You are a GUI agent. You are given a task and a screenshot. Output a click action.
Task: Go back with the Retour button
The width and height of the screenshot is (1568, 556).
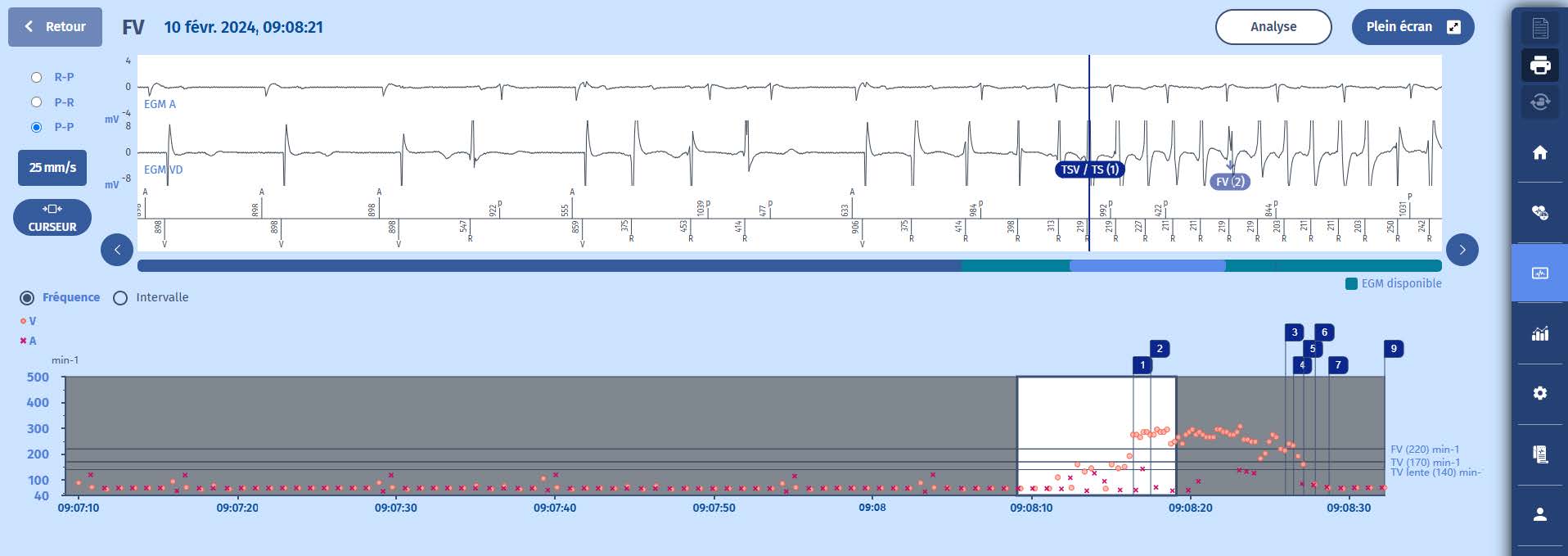pos(55,26)
